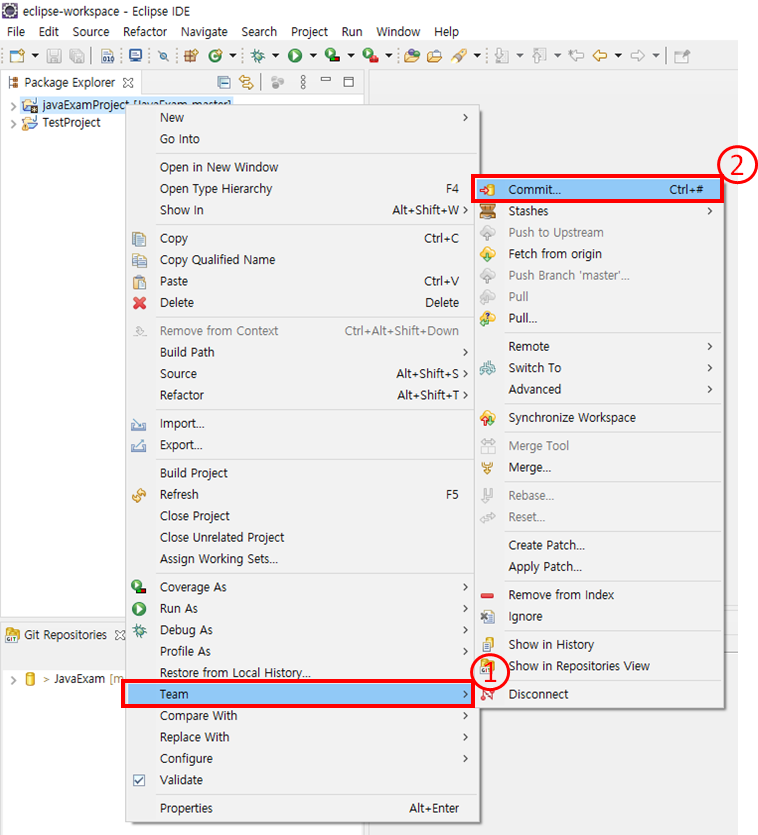The width and height of the screenshot is (758, 835).
Task: Open the Debug button dropdown arrow
Action: click(275, 55)
